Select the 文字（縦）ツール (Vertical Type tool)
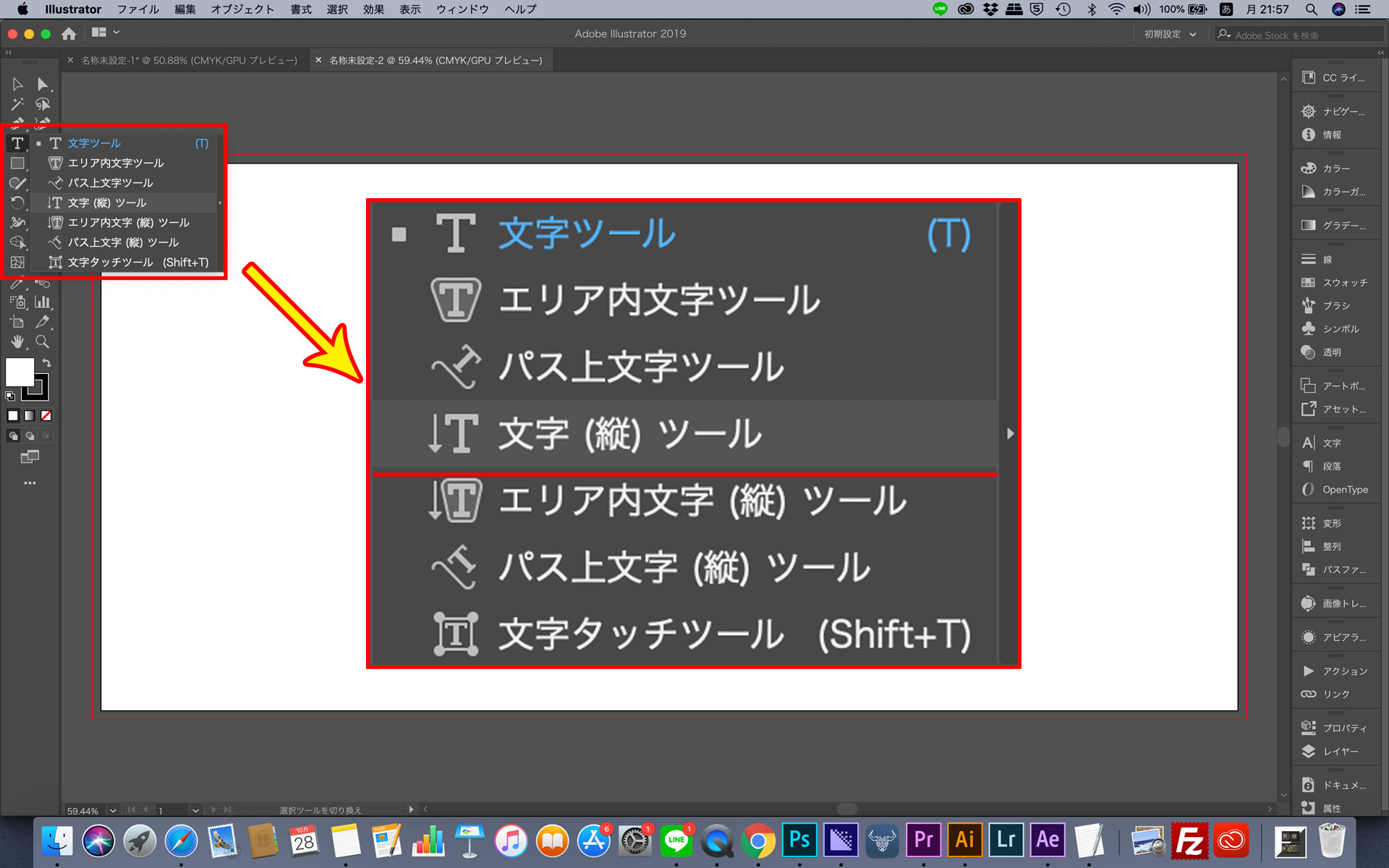Screen dimensions: 1389x868 (x=108, y=202)
